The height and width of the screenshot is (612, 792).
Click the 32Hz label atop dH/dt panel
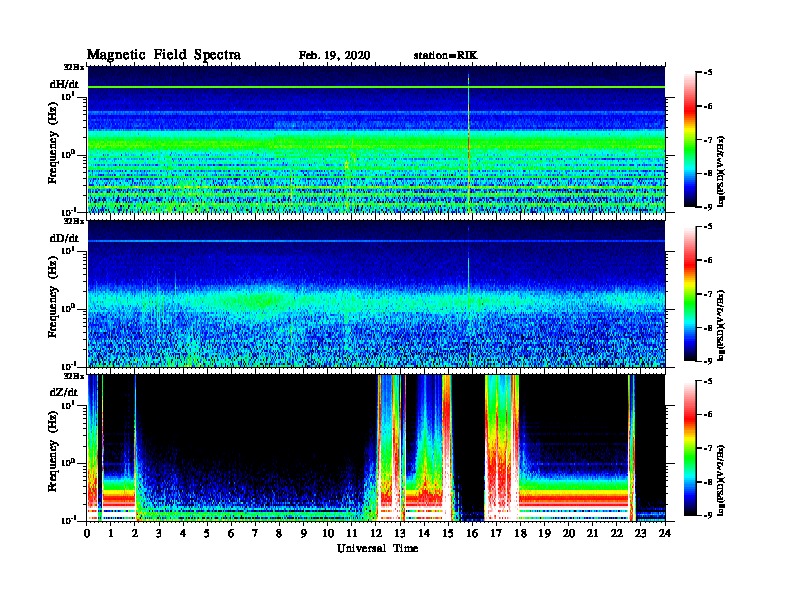click(x=74, y=67)
